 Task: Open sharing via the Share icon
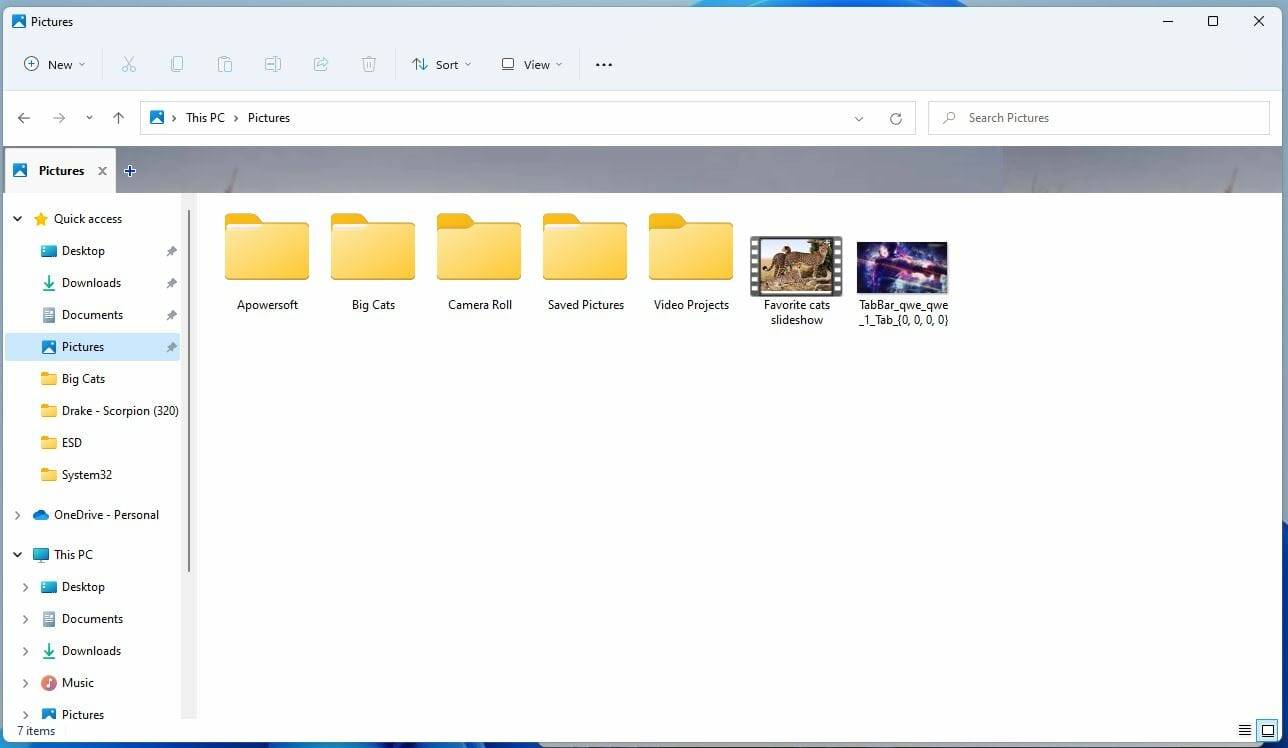pyautogui.click(x=321, y=64)
